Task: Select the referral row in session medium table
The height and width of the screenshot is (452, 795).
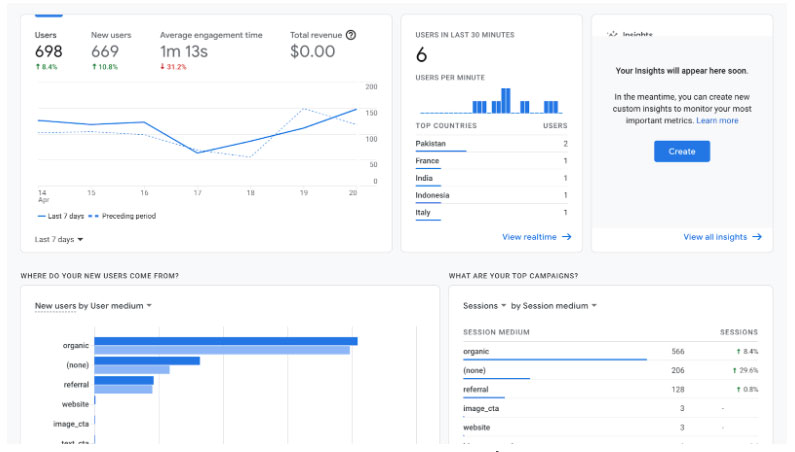Action: coord(610,390)
